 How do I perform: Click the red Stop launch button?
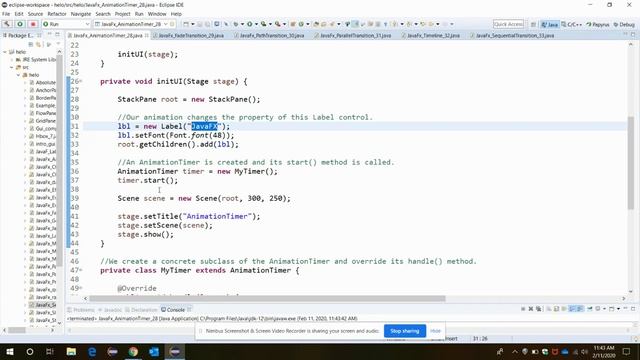(33, 24)
